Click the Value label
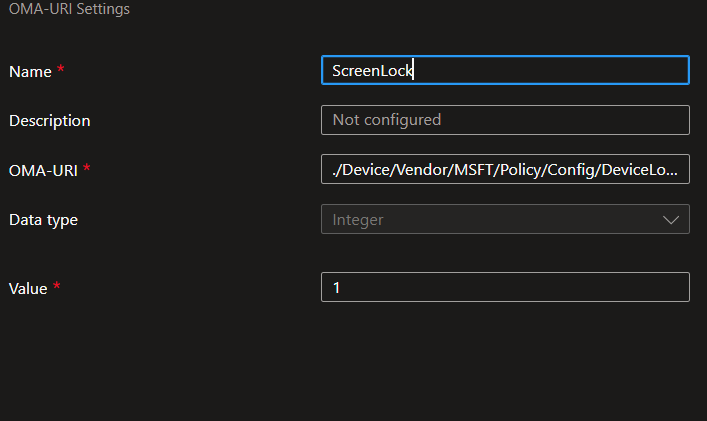The width and height of the screenshot is (707, 421). 28,288
